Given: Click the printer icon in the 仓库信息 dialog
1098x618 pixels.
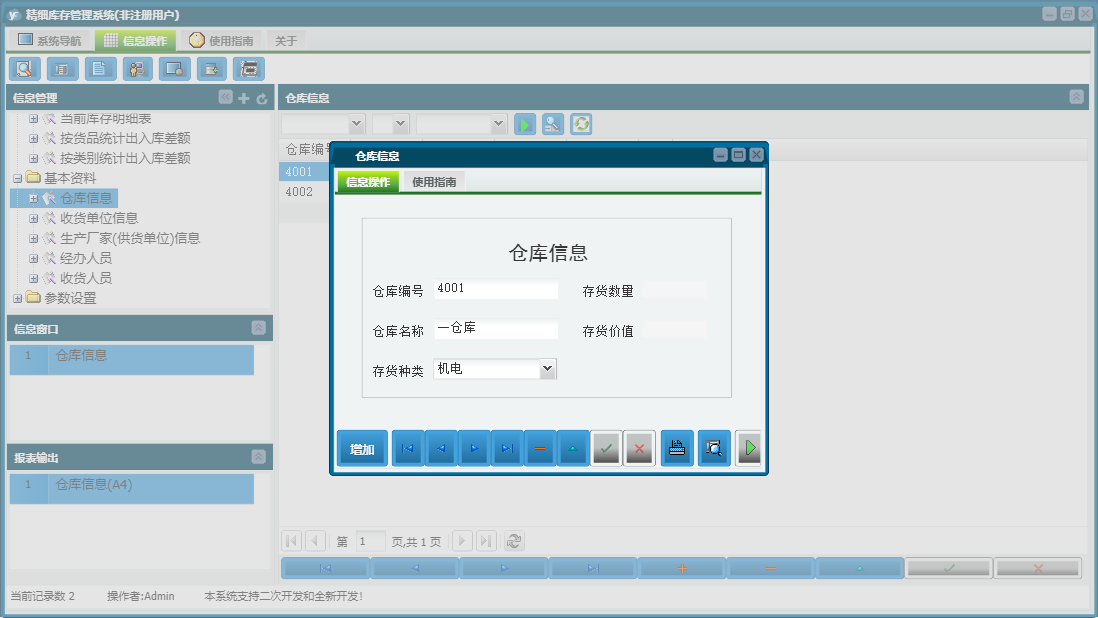Looking at the screenshot, I should (x=676, y=448).
